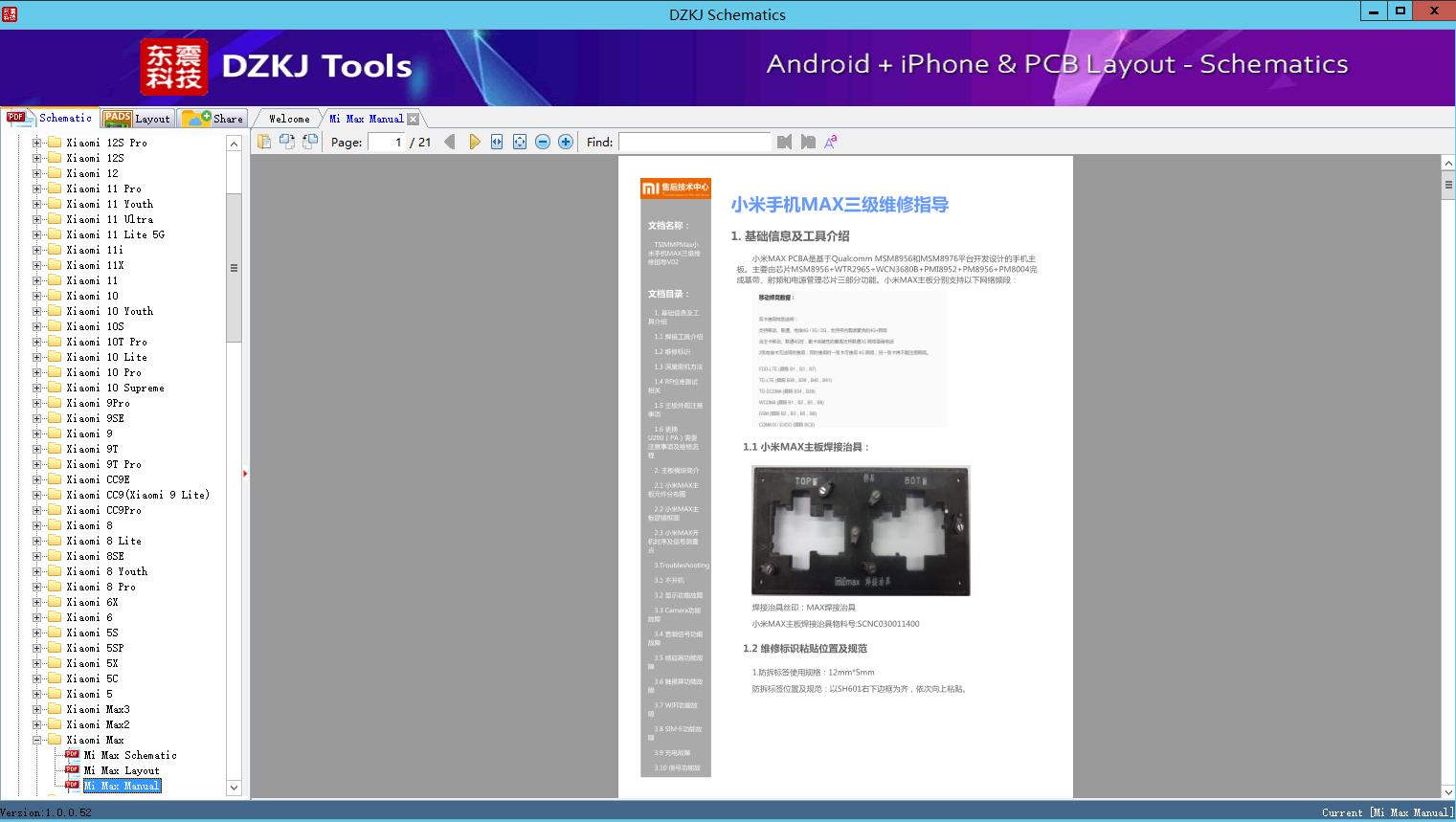Expand the Xiaomi 11 Lite 5G folder

coord(36,234)
